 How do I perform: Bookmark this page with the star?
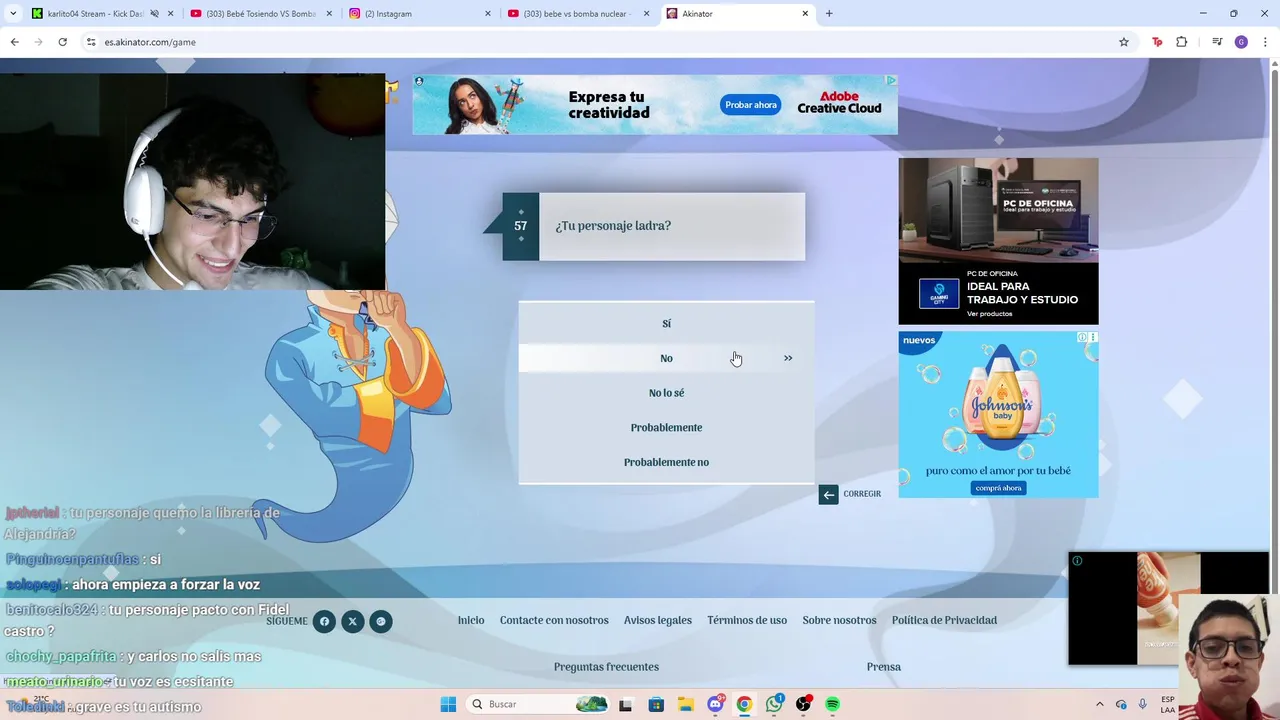click(1124, 42)
